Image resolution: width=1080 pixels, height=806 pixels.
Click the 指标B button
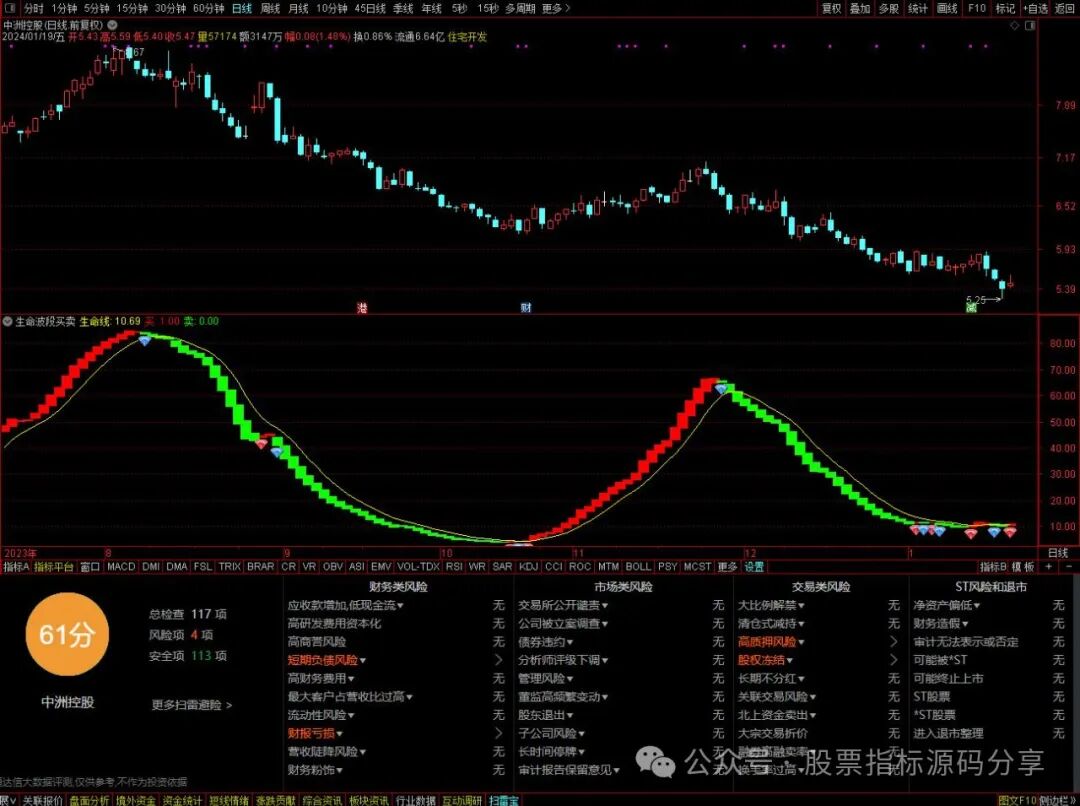point(993,566)
